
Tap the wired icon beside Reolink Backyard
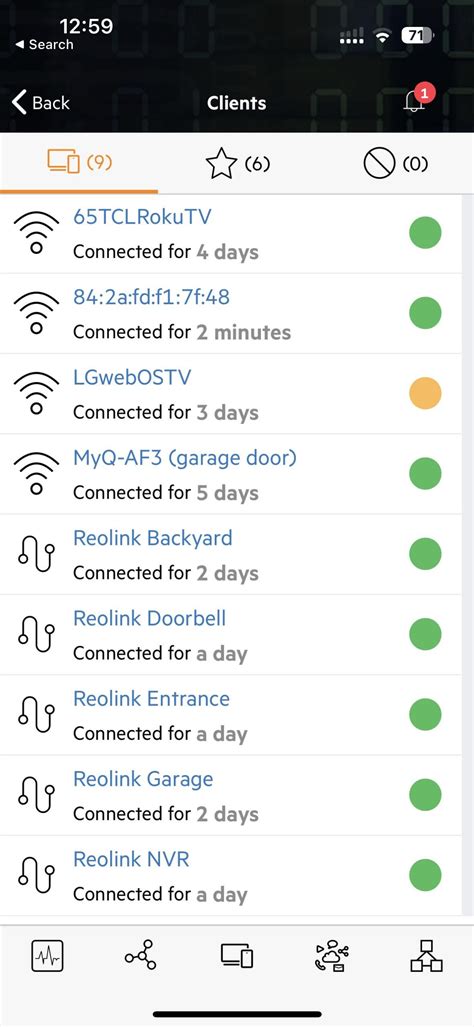coord(36,555)
